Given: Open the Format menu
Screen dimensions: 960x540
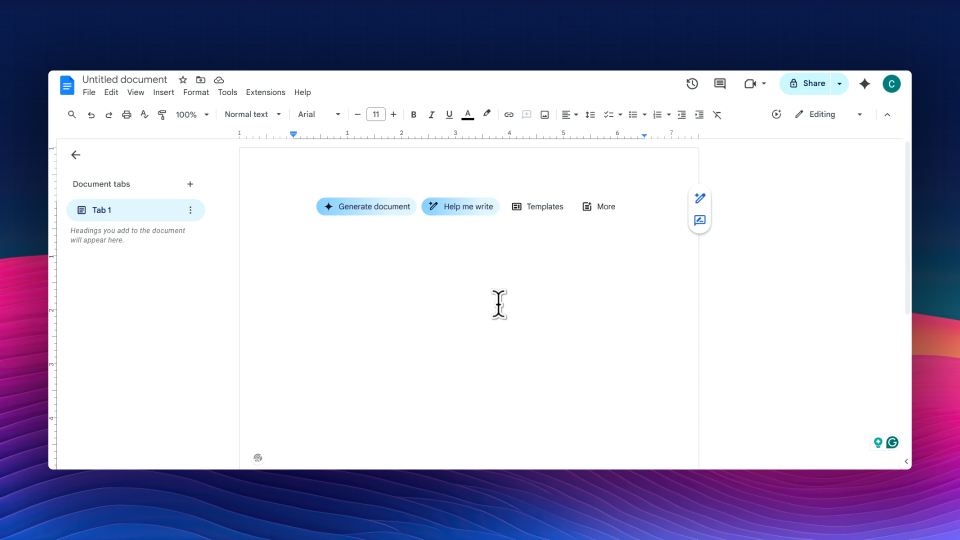Looking at the screenshot, I should click(x=196, y=92).
